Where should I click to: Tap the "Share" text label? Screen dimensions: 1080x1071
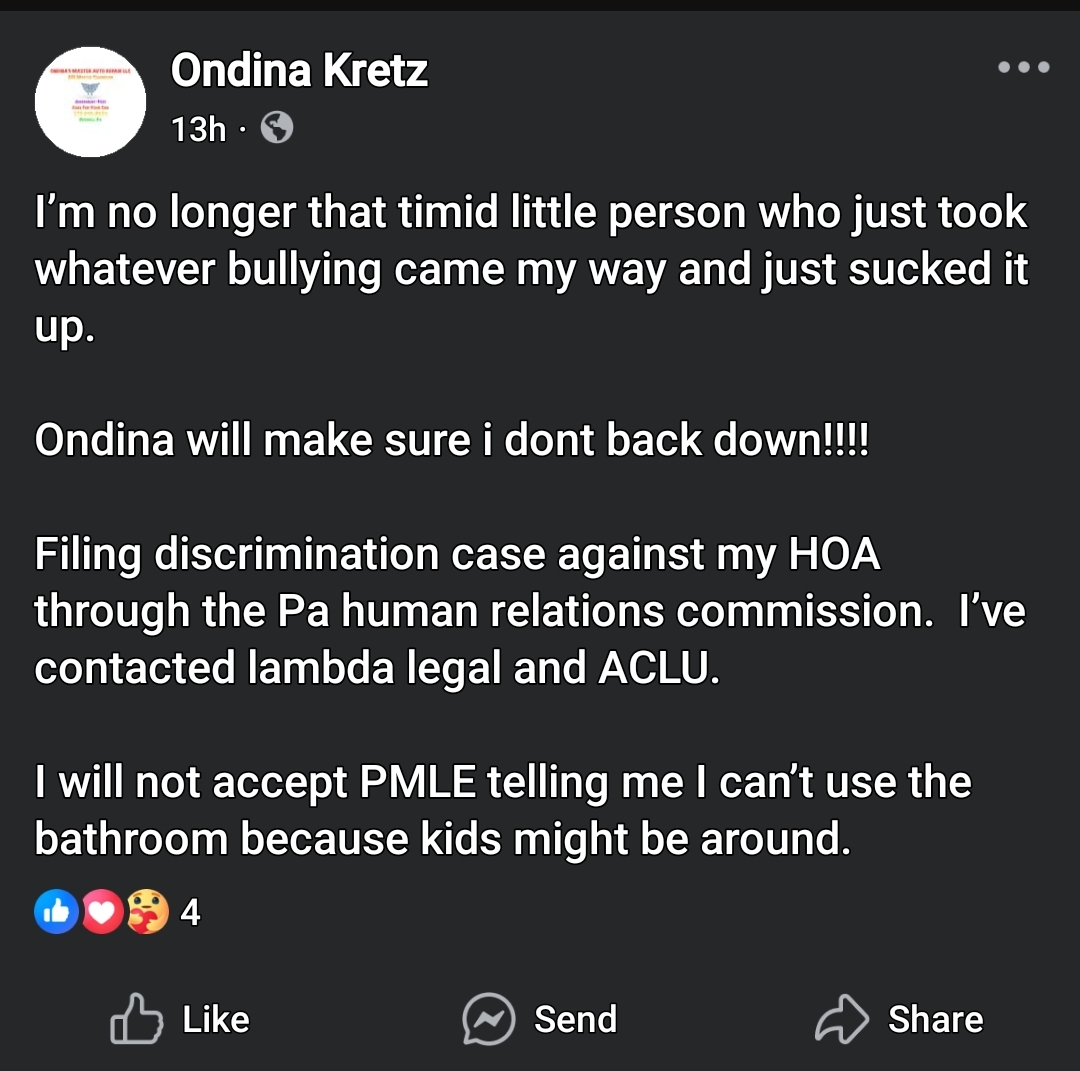[x=935, y=1019]
